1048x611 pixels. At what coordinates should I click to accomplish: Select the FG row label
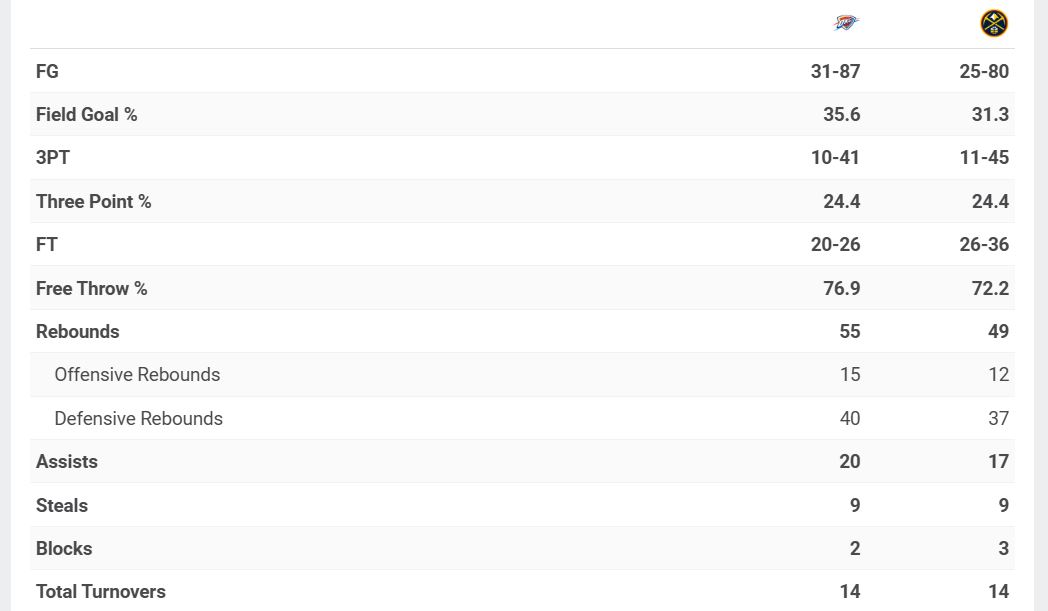coord(47,71)
